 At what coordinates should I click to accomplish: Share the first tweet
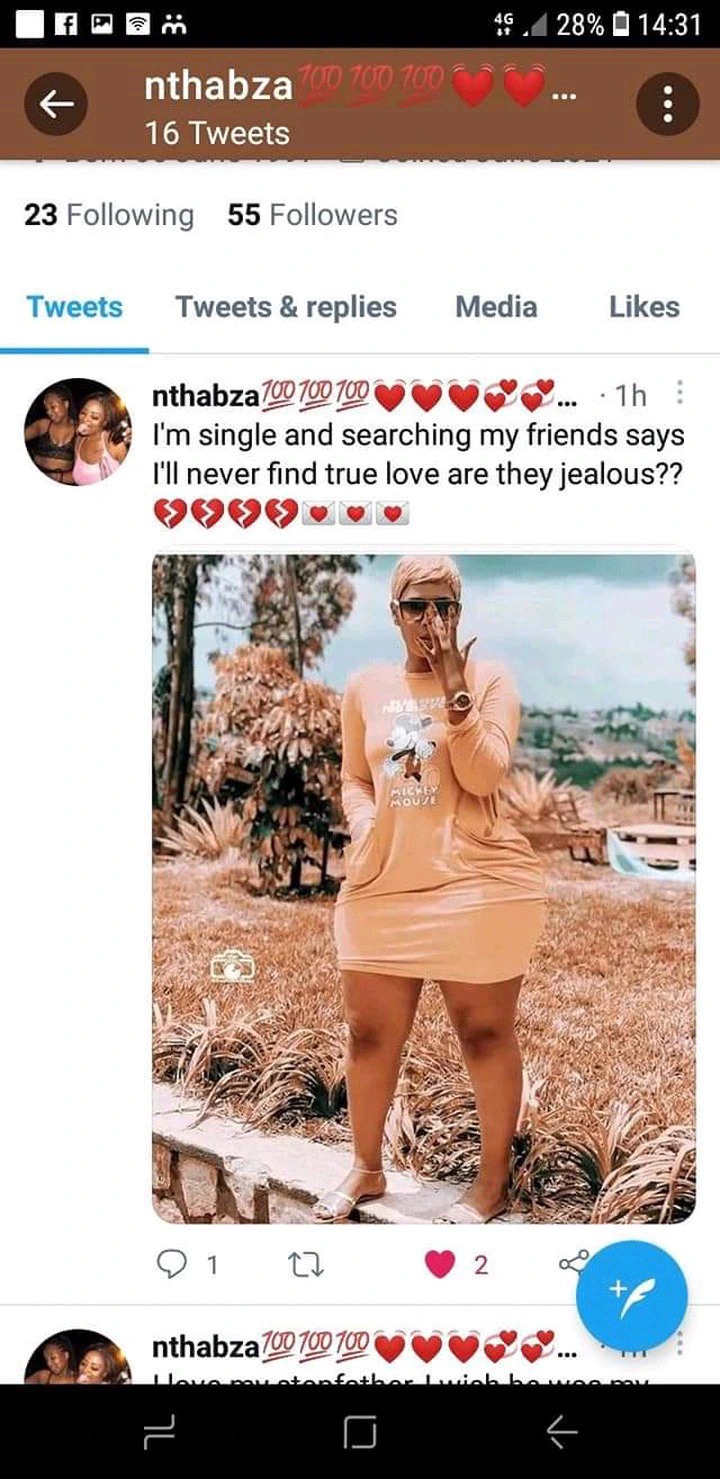573,1263
